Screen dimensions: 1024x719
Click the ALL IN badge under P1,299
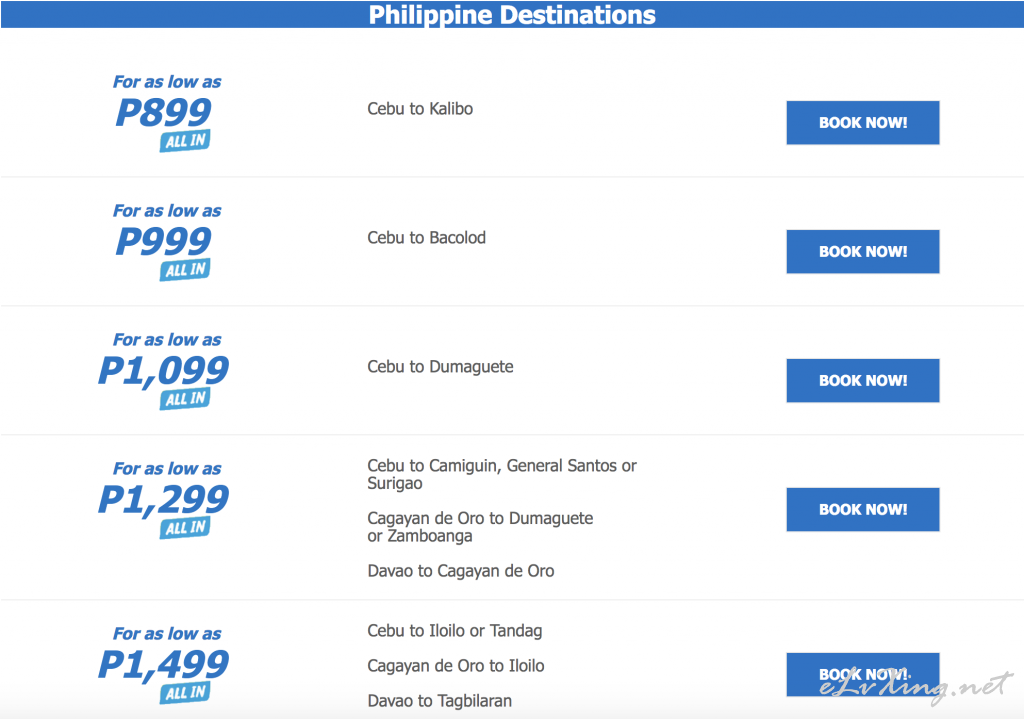pos(185,528)
